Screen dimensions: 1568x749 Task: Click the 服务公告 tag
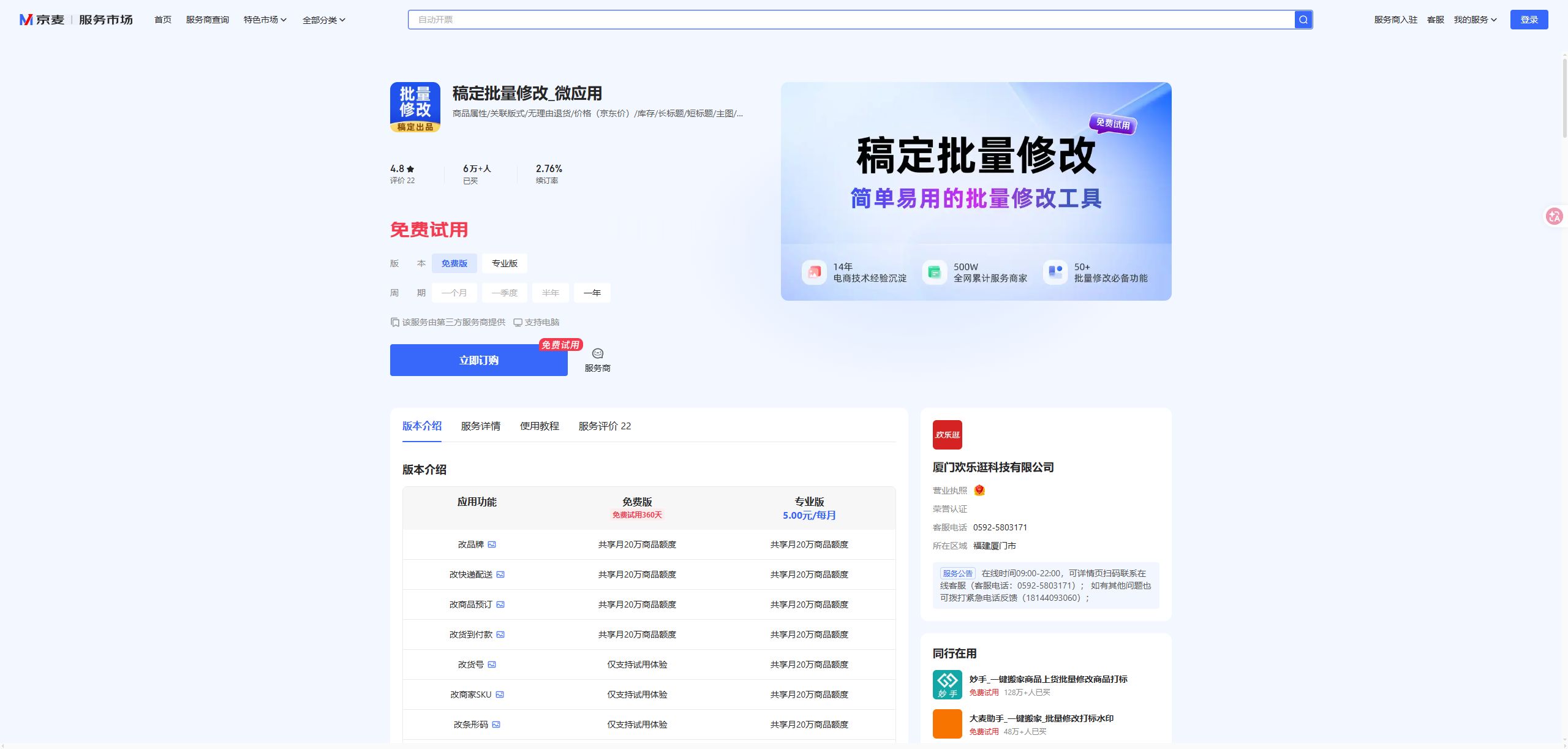pos(958,574)
